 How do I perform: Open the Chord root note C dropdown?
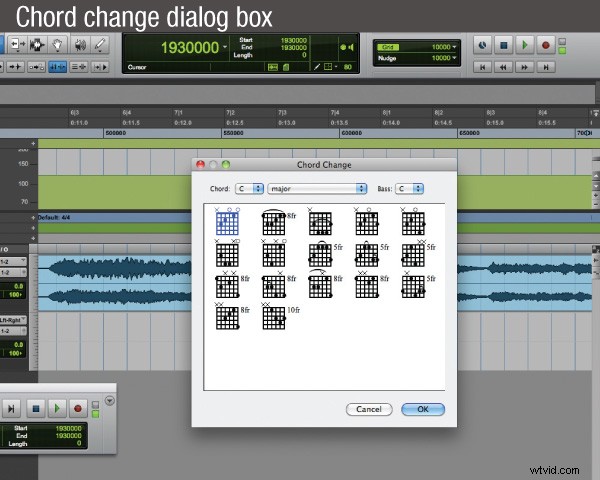[249, 189]
